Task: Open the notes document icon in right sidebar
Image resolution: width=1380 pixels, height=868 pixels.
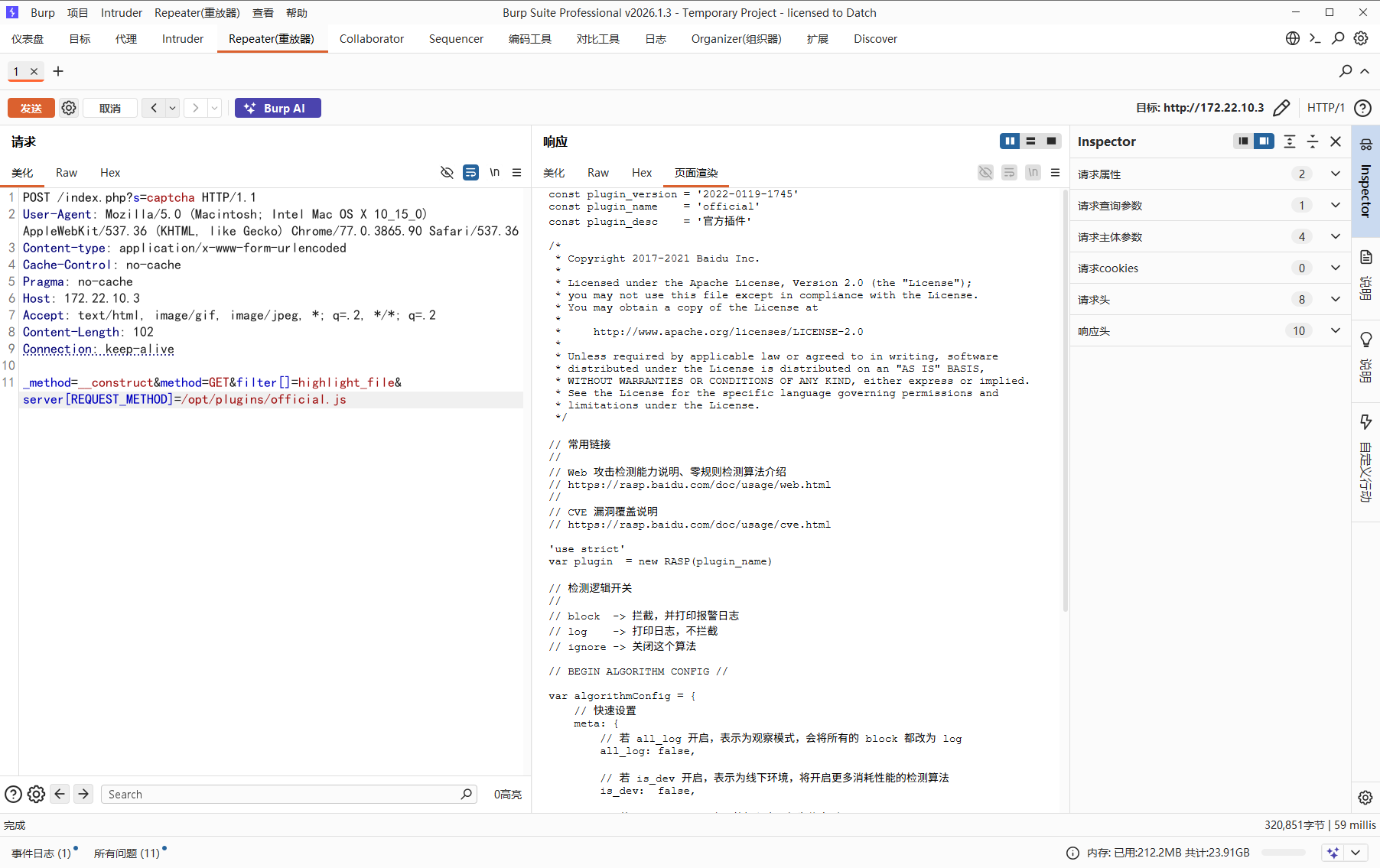Action: pos(1365,257)
